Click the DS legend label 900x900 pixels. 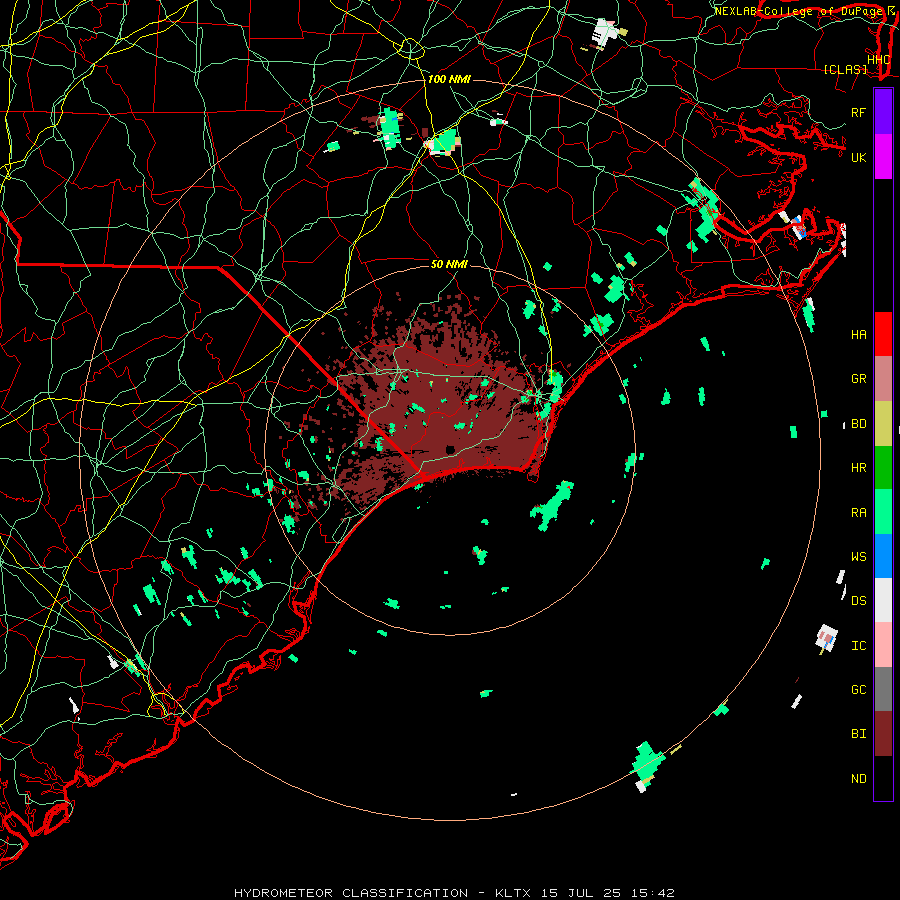858,601
